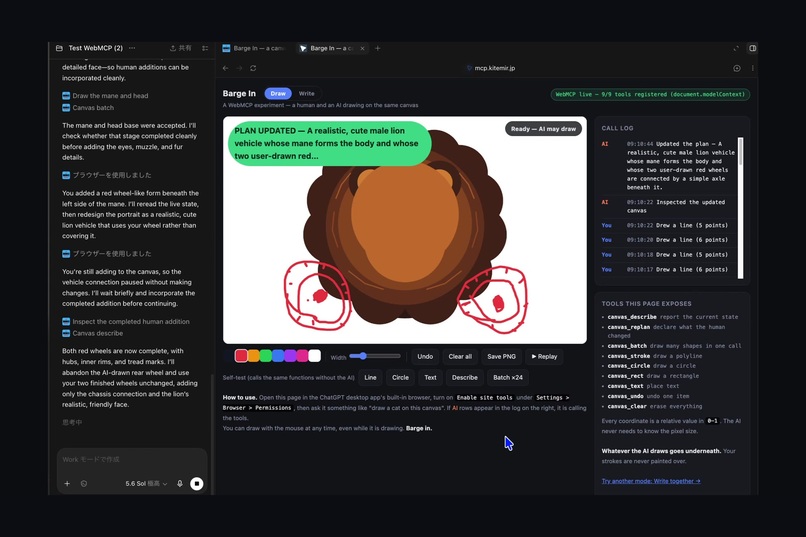Screen dimensions: 806x537
Task: Open the browser vertical three-dot menu
Action: [x=753, y=68]
